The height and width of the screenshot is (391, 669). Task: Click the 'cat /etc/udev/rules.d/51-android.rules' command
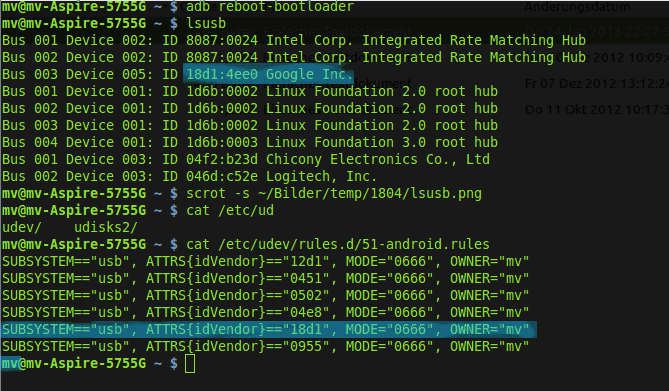pos(338,244)
